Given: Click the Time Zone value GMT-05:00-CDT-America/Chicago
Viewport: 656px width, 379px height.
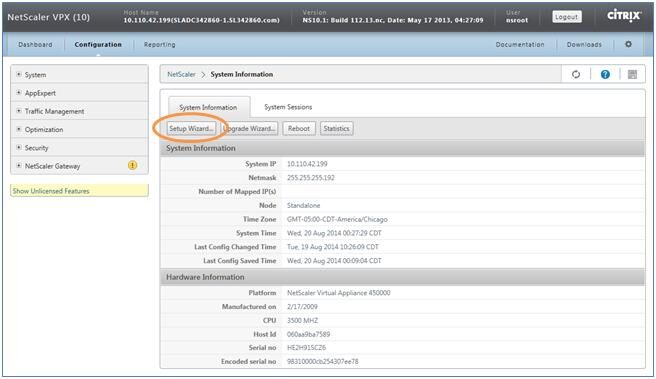Looking at the screenshot, I should [337, 219].
